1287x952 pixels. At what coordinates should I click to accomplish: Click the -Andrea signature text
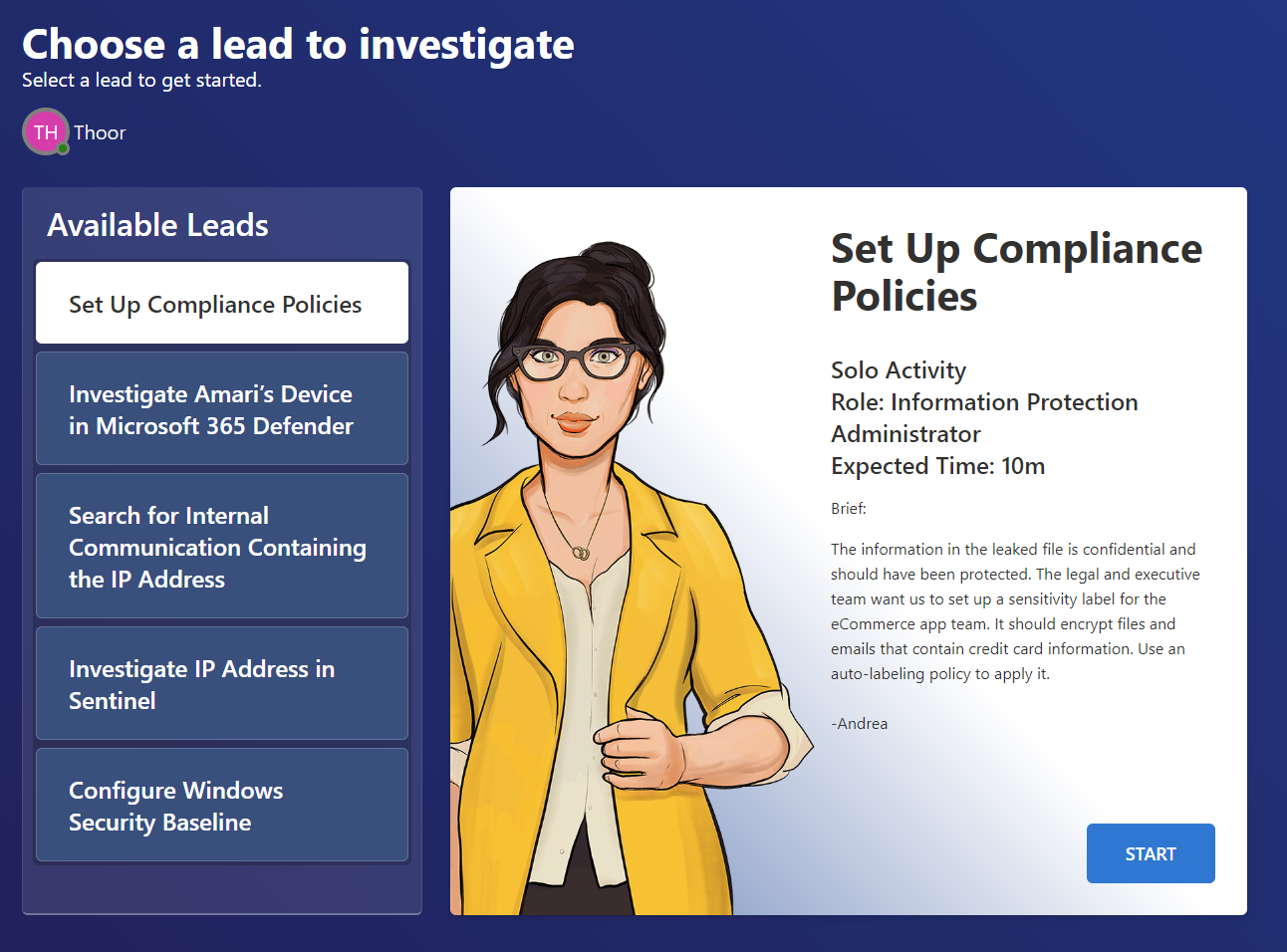pyautogui.click(x=859, y=724)
